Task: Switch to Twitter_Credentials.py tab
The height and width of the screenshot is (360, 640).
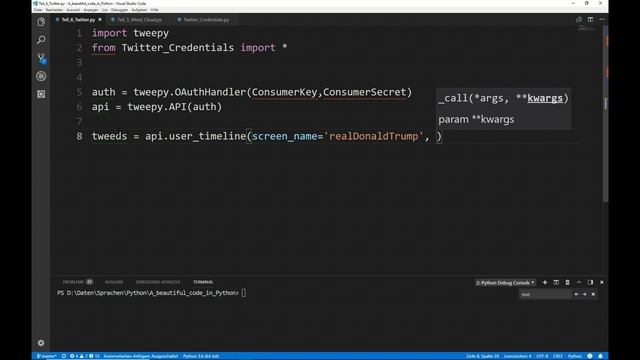Action: (206, 20)
